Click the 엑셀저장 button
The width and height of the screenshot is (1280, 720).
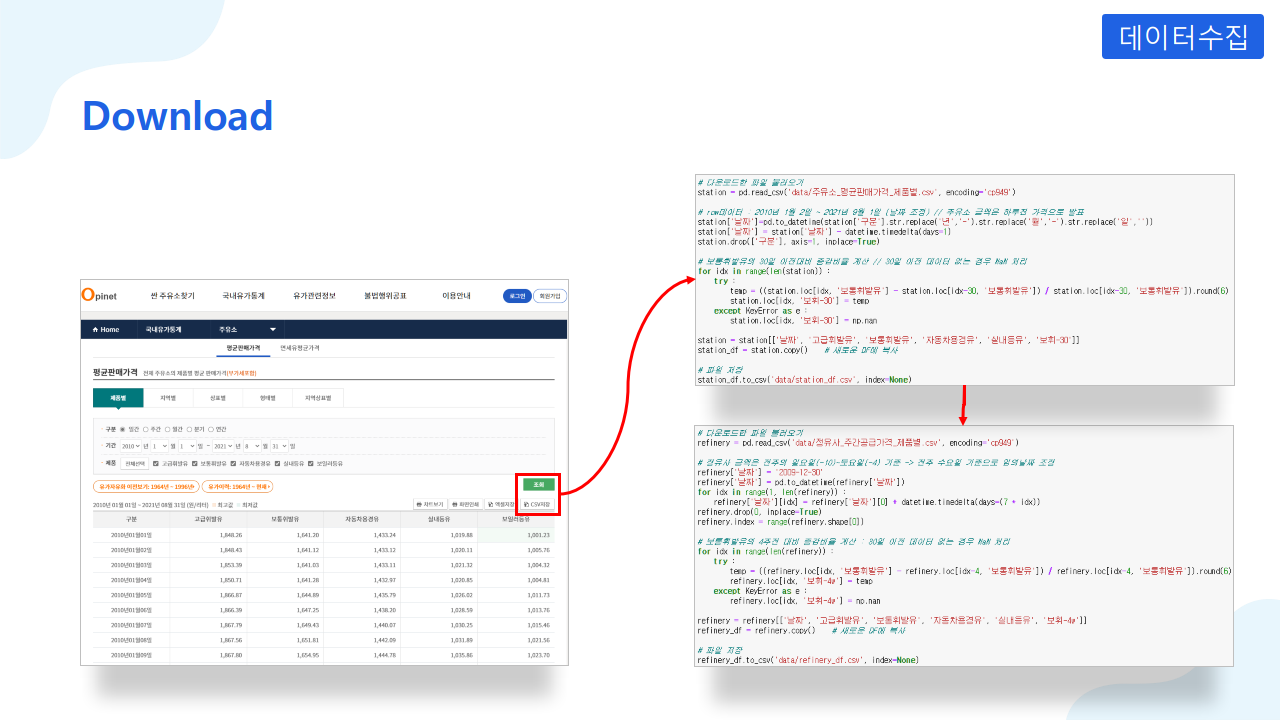tap(500, 504)
